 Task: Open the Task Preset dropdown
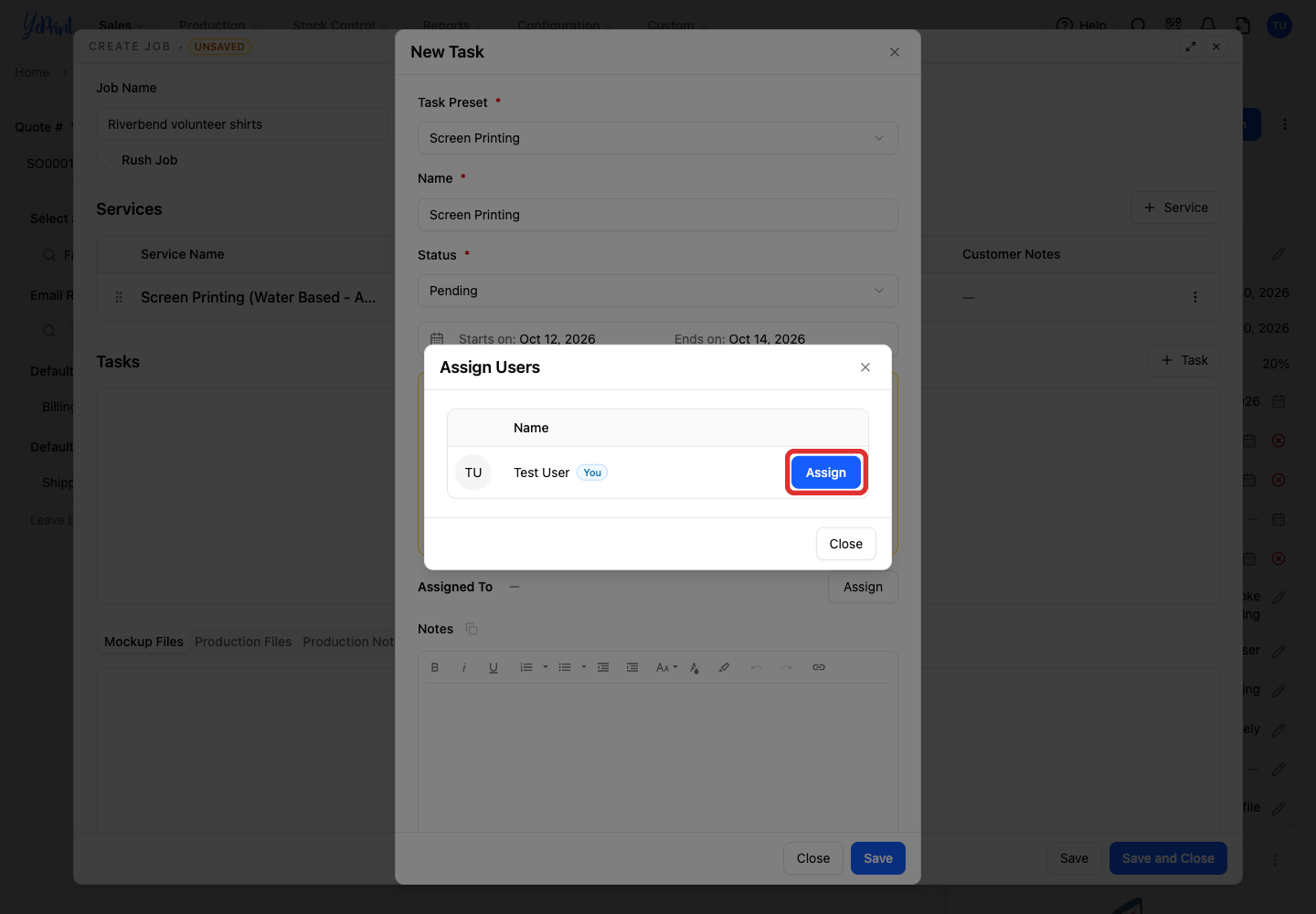tap(658, 138)
